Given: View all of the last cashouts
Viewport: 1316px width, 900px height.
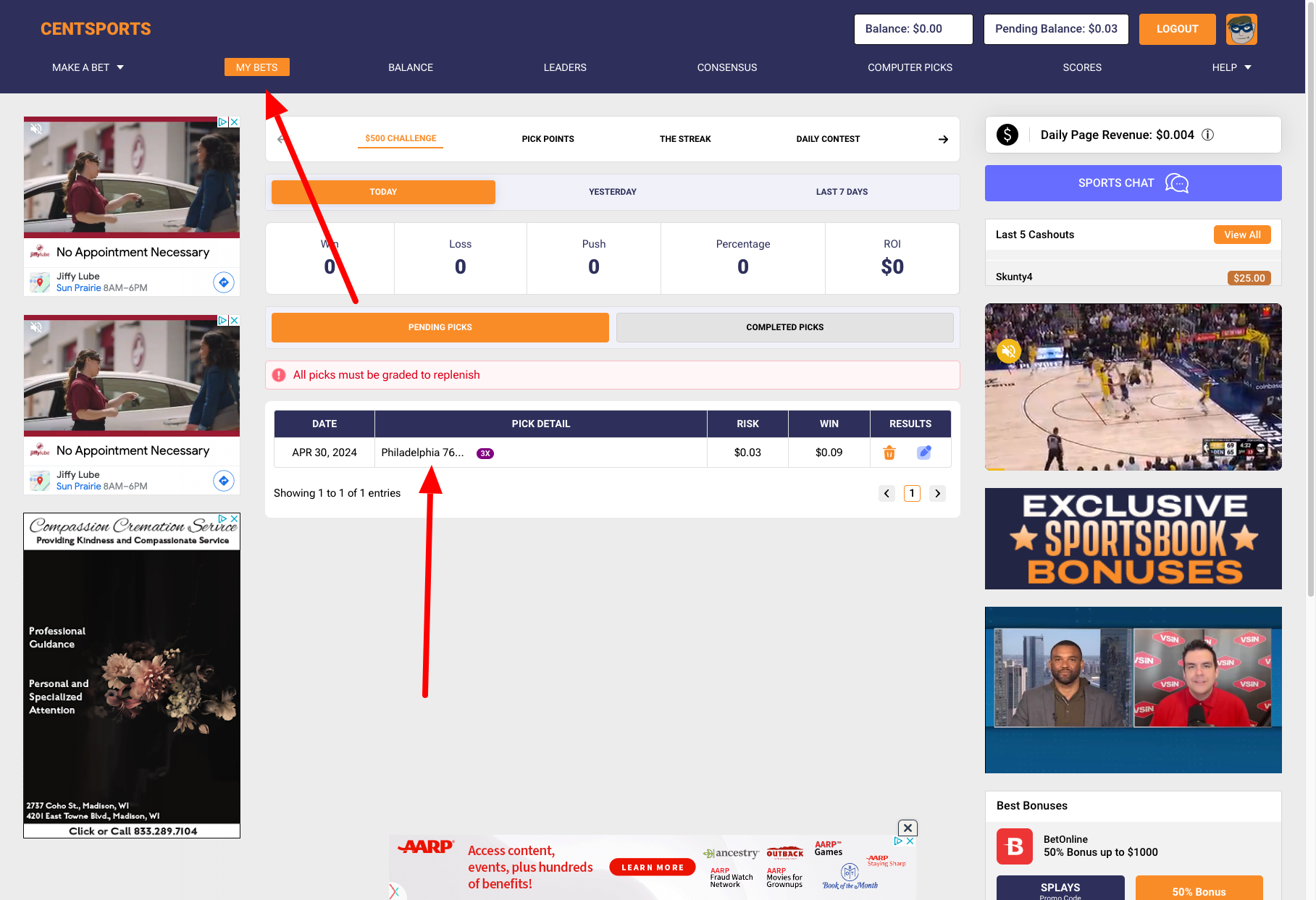Looking at the screenshot, I should (1242, 235).
